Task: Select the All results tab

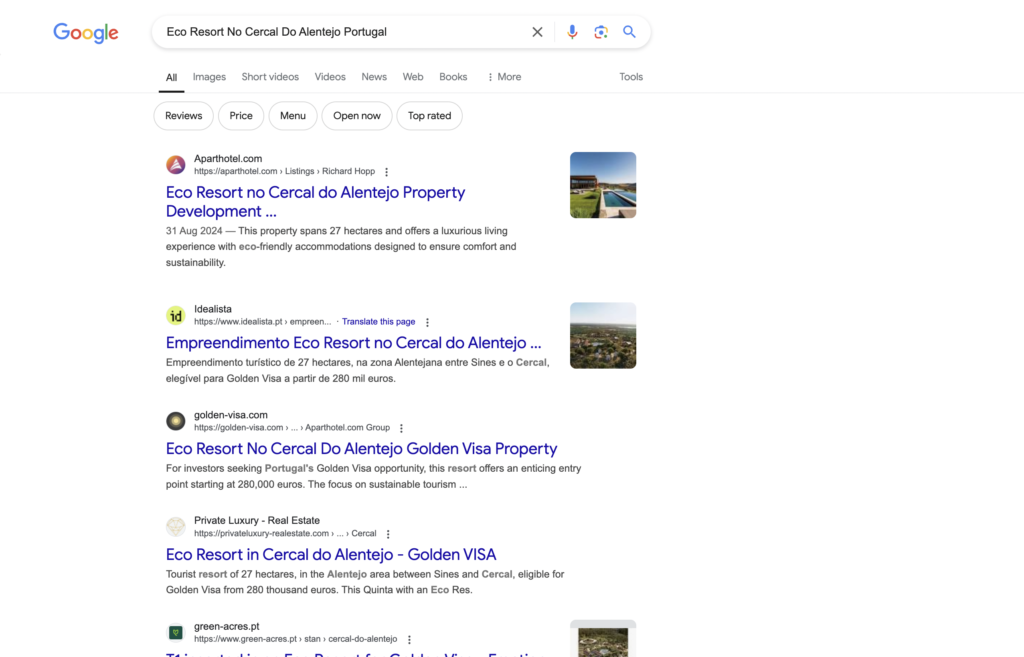Action: [x=171, y=77]
